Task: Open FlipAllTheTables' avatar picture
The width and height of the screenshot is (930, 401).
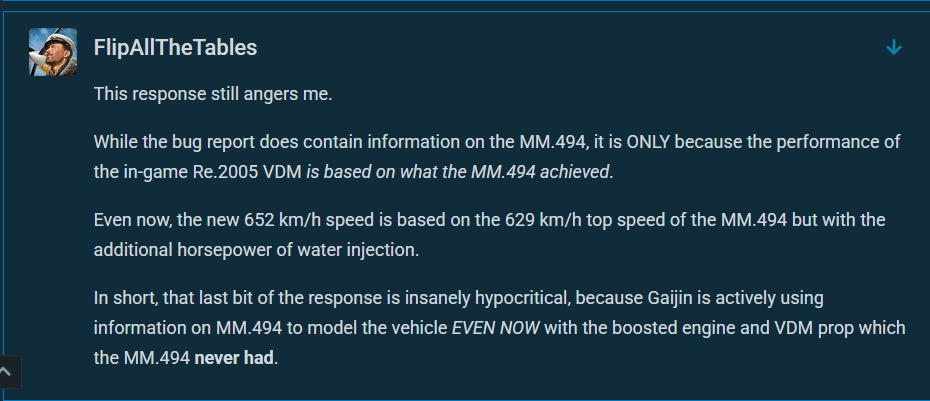Action: pos(53,50)
